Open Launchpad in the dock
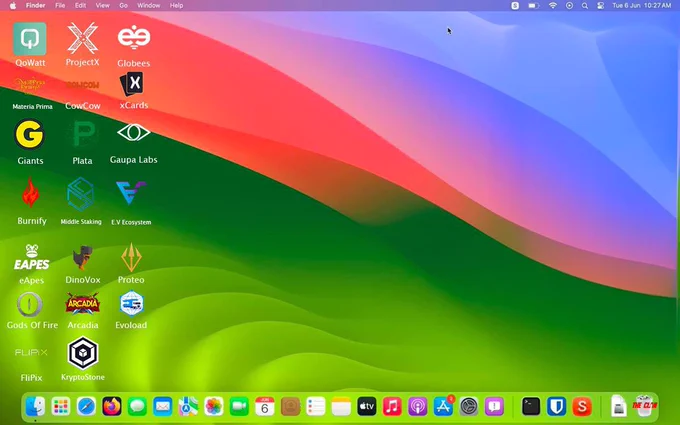The width and height of the screenshot is (680, 425). [61, 406]
